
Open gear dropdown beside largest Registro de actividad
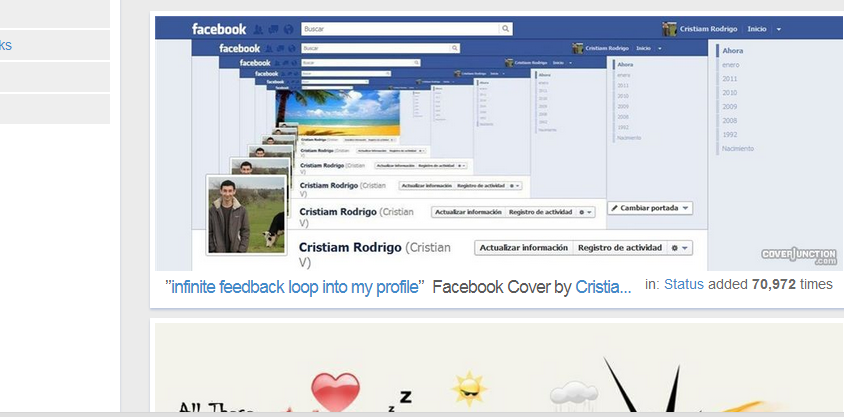tap(680, 248)
